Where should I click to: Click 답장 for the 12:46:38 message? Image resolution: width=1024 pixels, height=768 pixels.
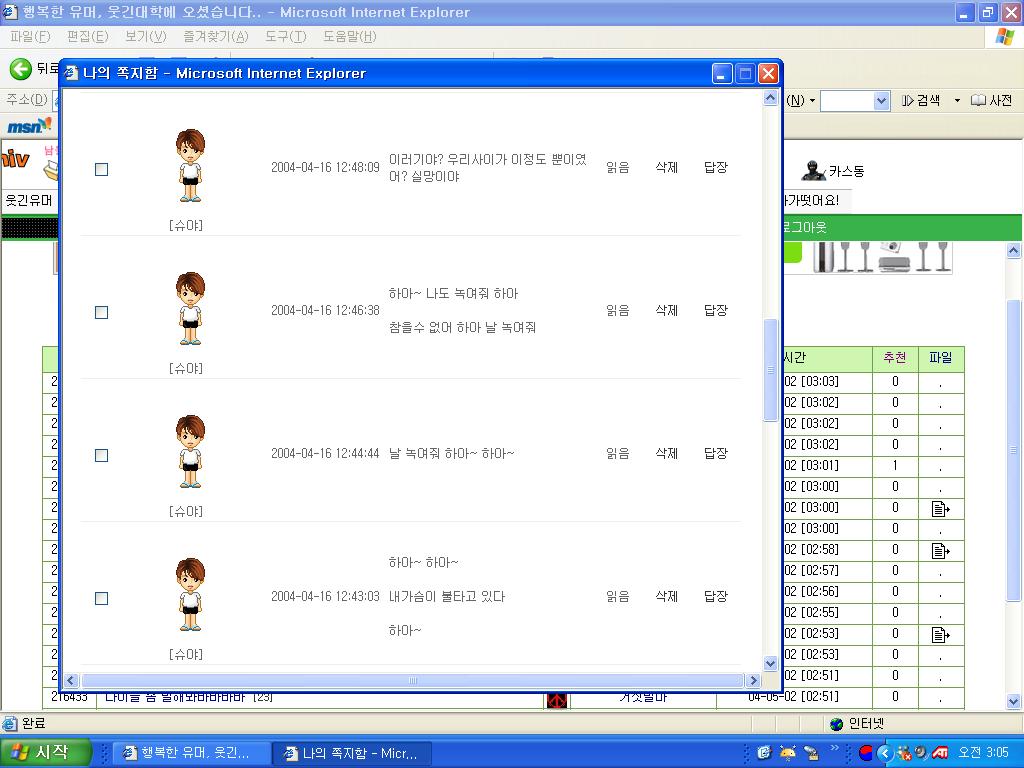coord(716,310)
